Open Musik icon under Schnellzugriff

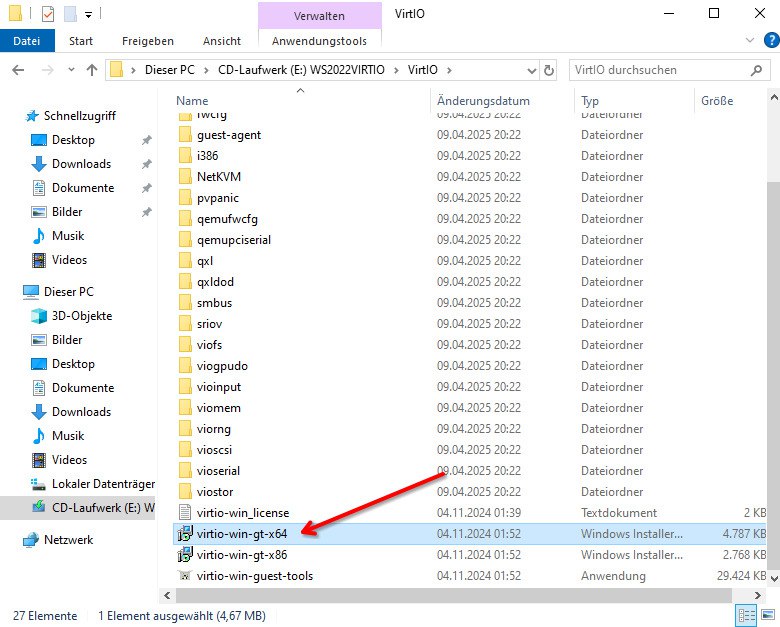pyautogui.click(x=39, y=236)
